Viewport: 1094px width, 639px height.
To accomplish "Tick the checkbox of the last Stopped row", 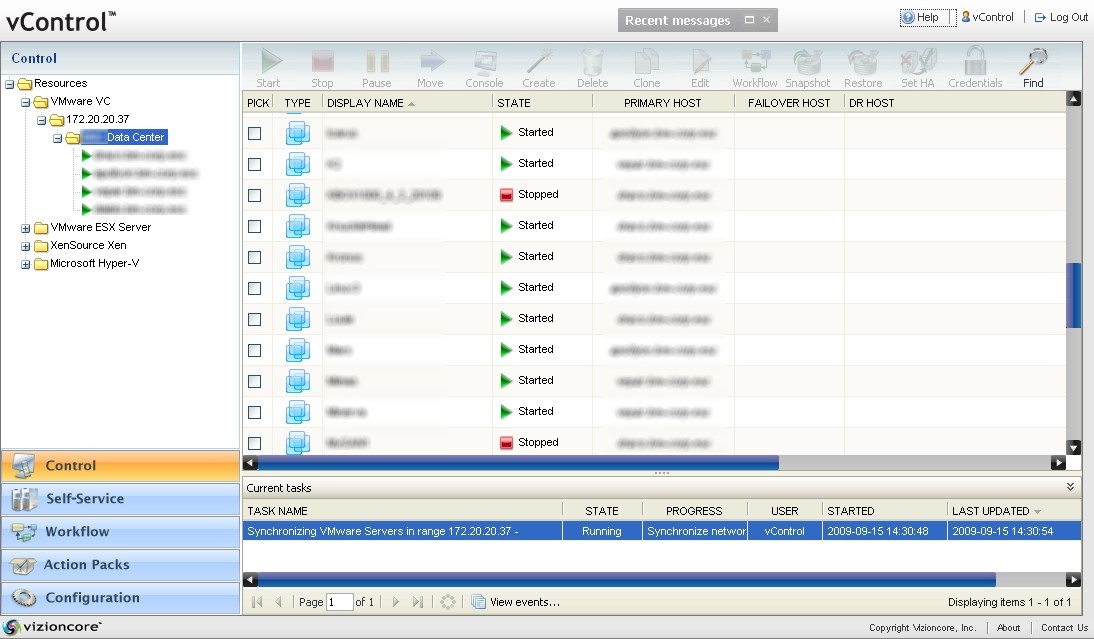I will pos(255,443).
